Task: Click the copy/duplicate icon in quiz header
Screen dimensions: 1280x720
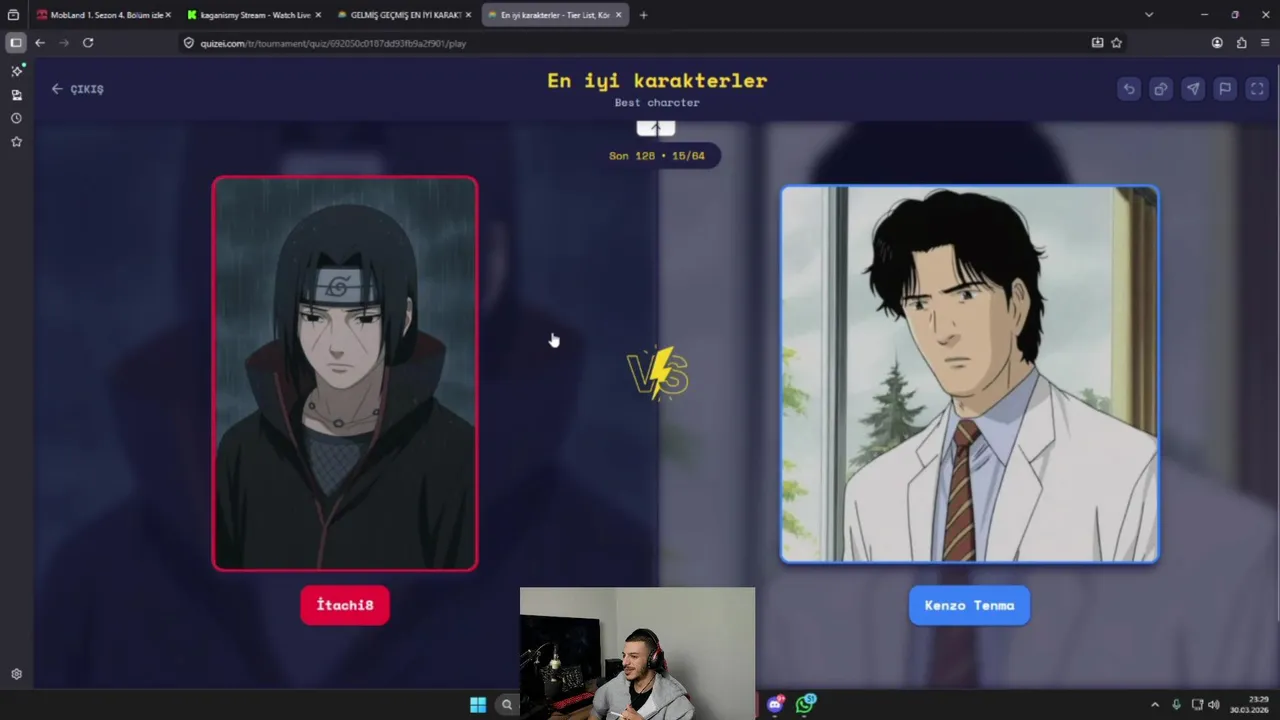Action: point(1161,89)
